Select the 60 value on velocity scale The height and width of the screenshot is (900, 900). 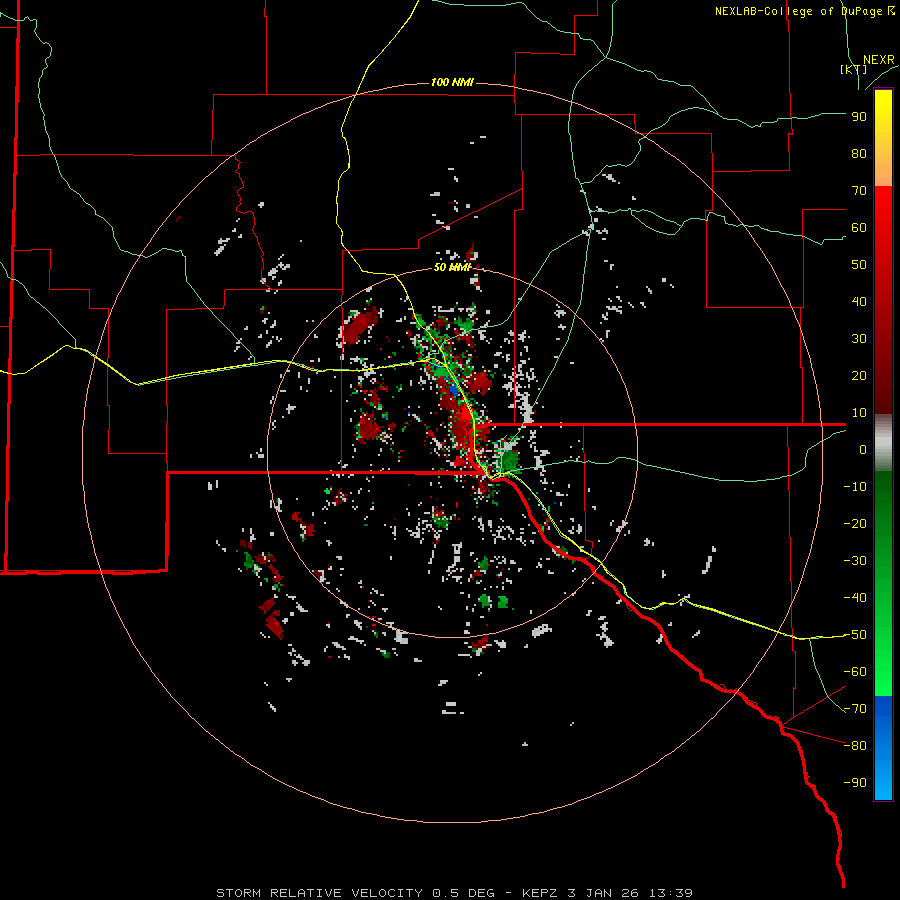click(x=859, y=227)
